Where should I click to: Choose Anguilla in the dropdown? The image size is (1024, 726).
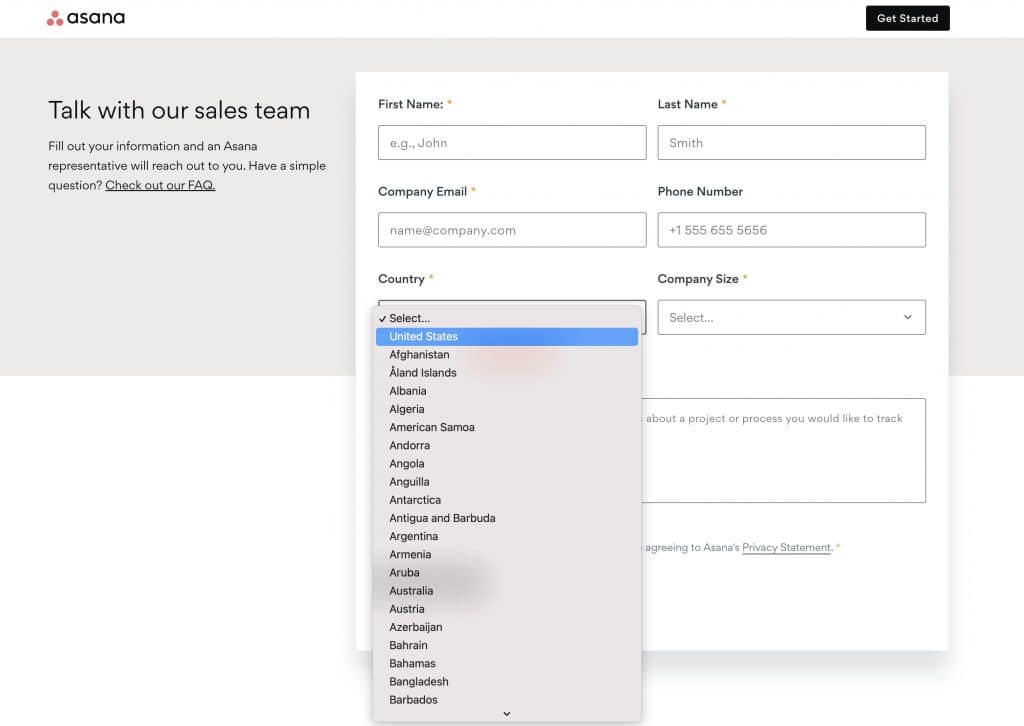click(507, 482)
